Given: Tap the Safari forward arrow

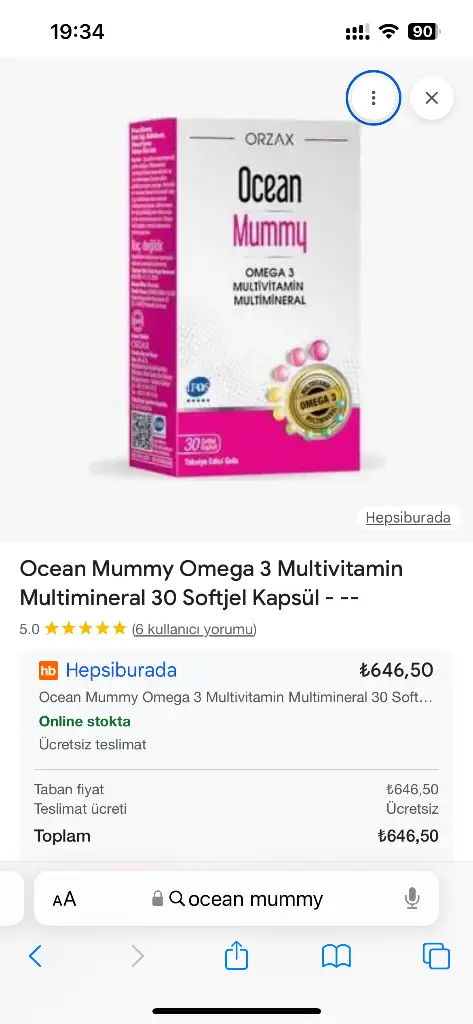Looking at the screenshot, I should click(137, 957).
